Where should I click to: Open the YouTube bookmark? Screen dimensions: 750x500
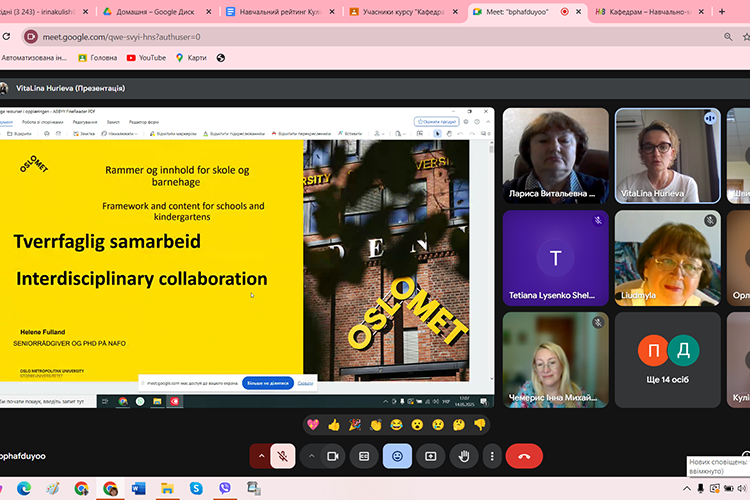click(x=146, y=58)
